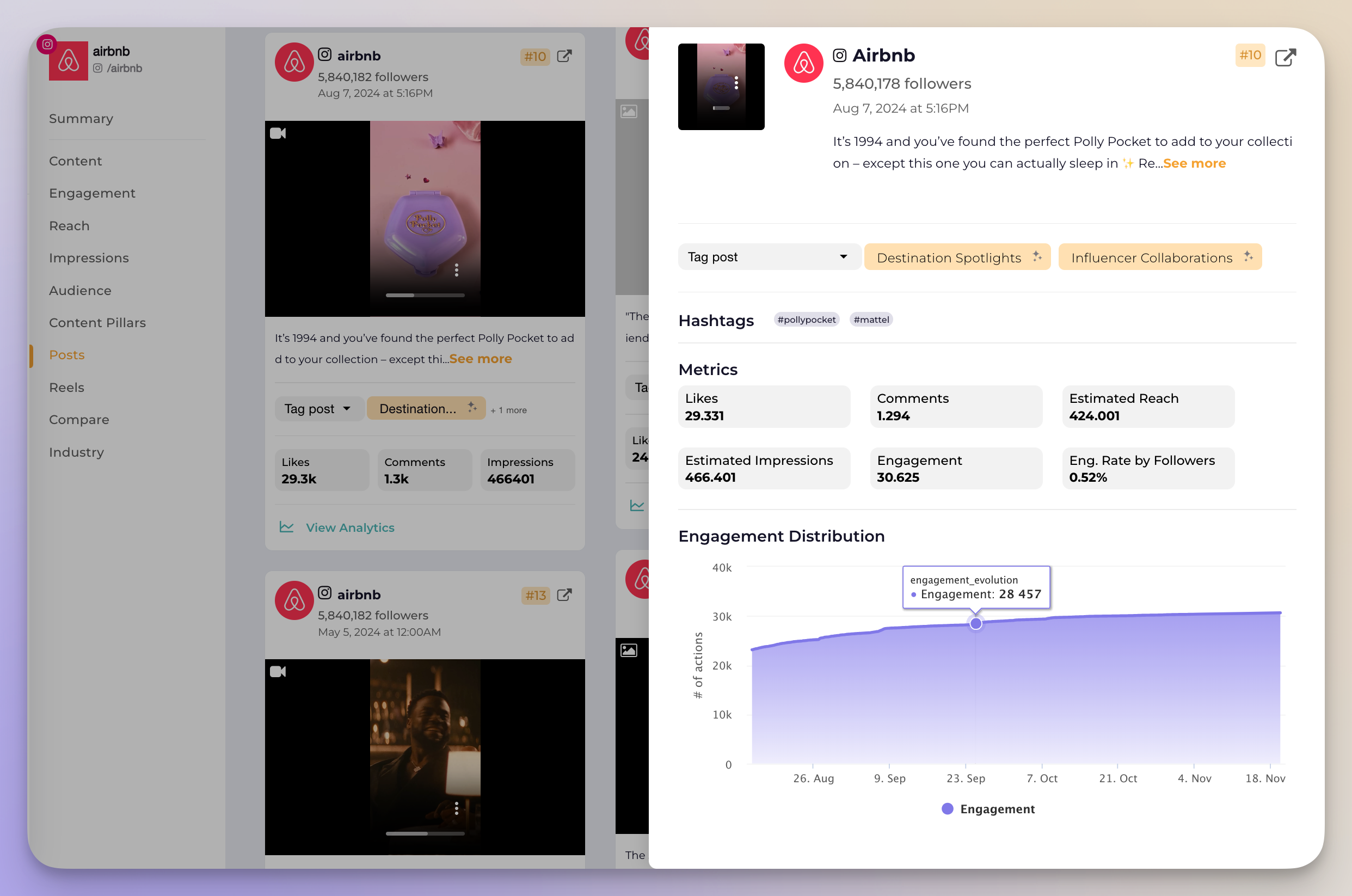This screenshot has height=896, width=1352.
Task: Click progress bar on May 5 video
Action: pyautogui.click(x=425, y=834)
